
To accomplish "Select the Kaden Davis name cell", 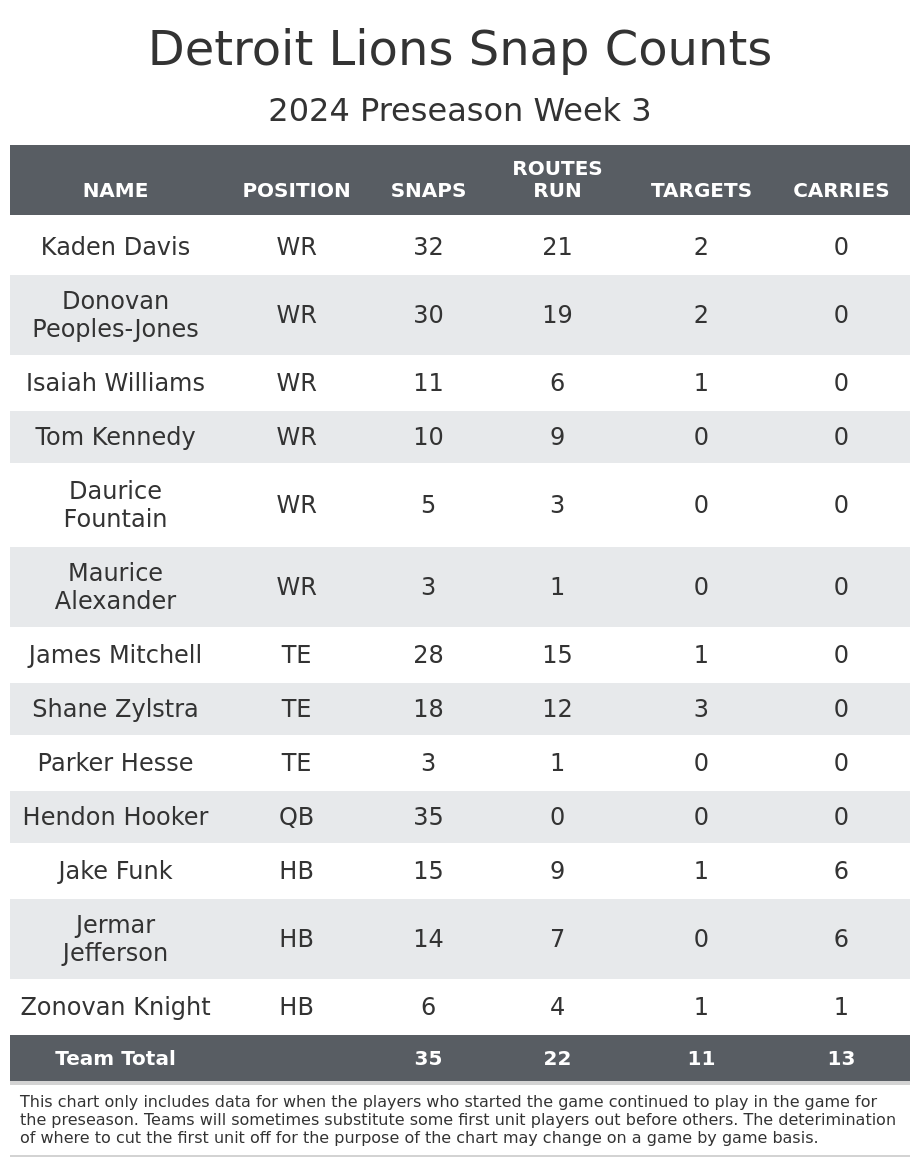I will pos(115,247).
